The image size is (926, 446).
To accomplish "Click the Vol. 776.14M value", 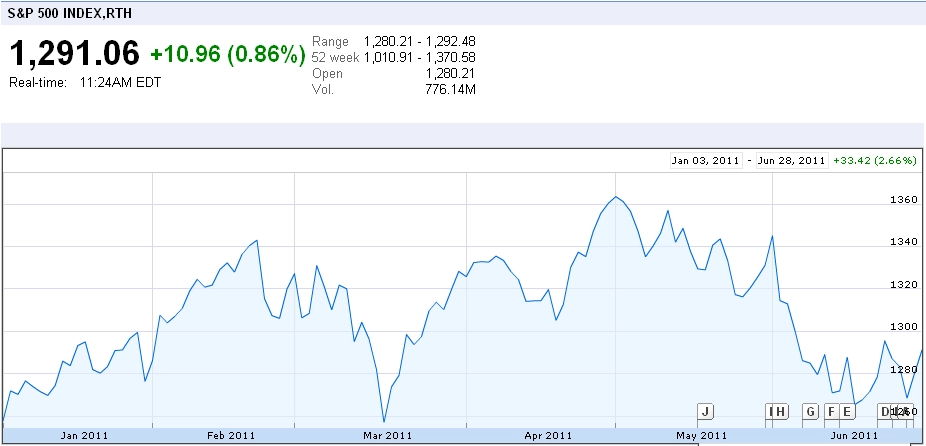I will click(x=452, y=90).
